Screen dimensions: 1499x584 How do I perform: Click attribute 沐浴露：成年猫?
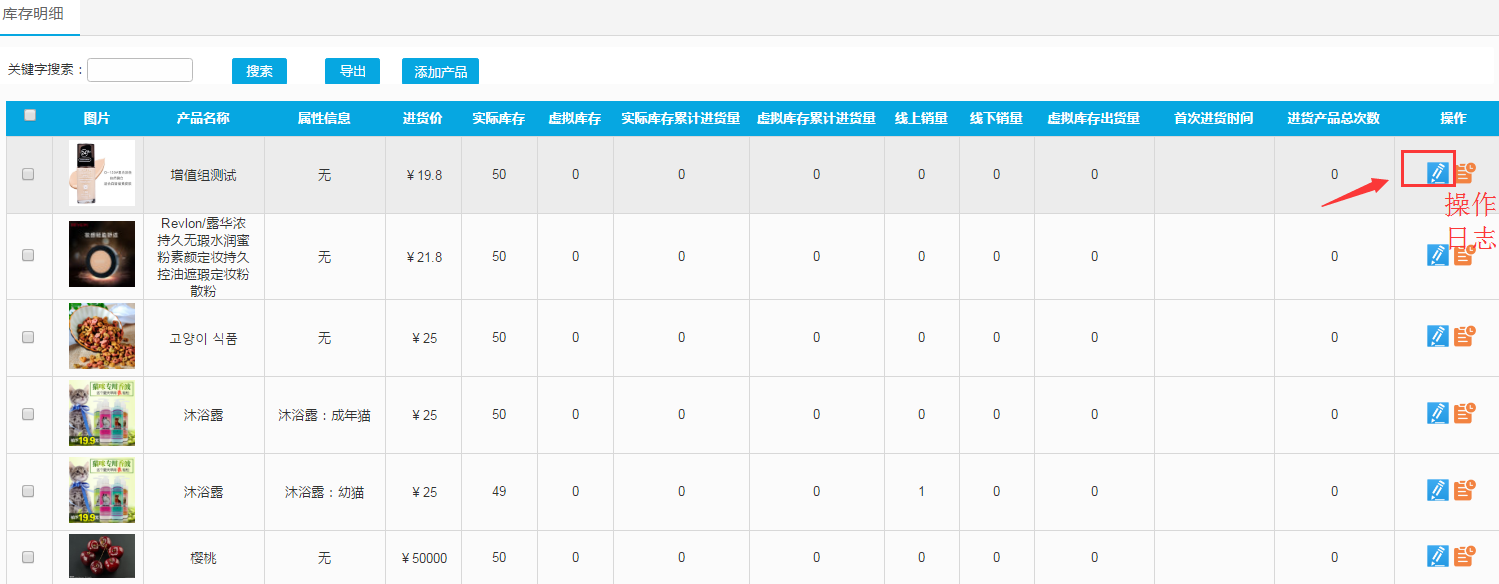point(324,415)
